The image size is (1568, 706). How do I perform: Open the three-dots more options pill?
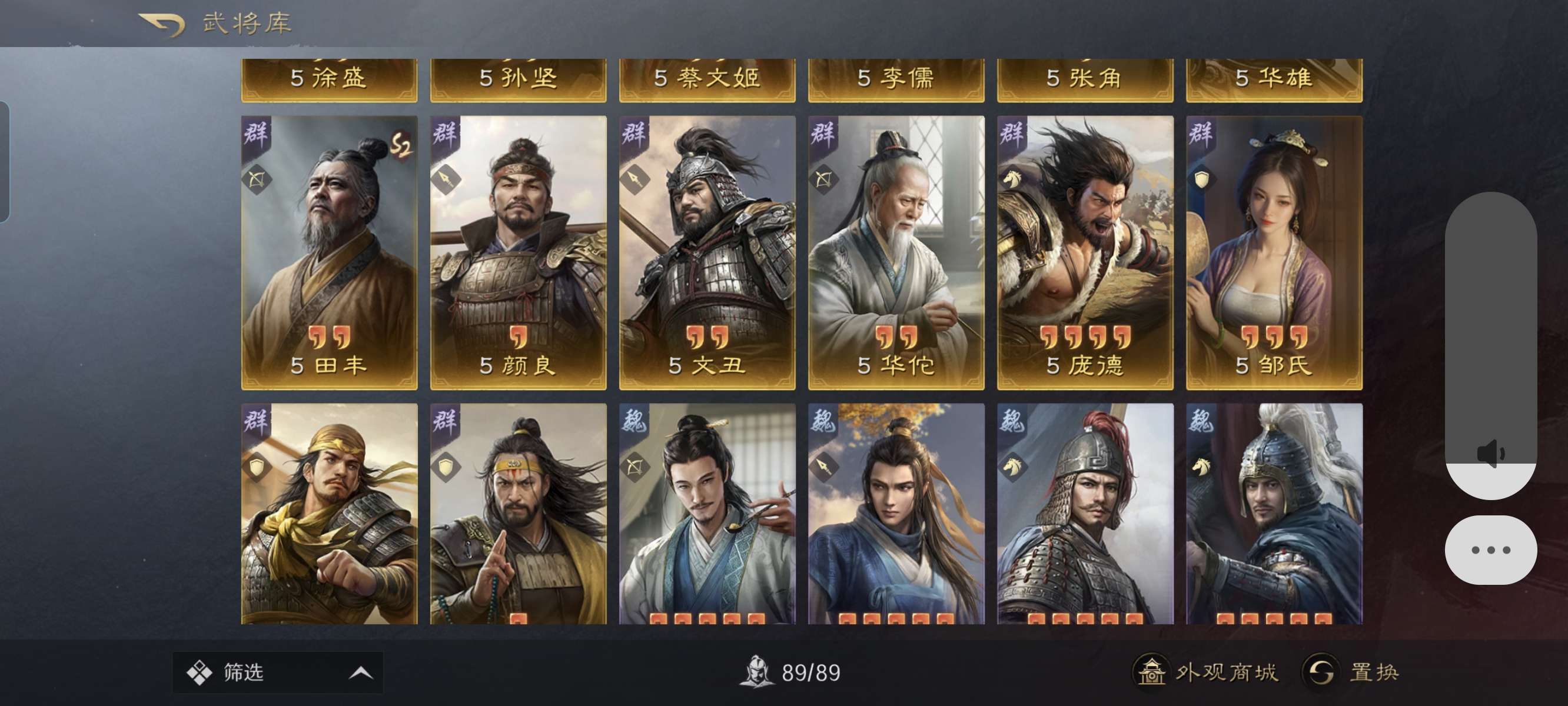tap(1491, 550)
